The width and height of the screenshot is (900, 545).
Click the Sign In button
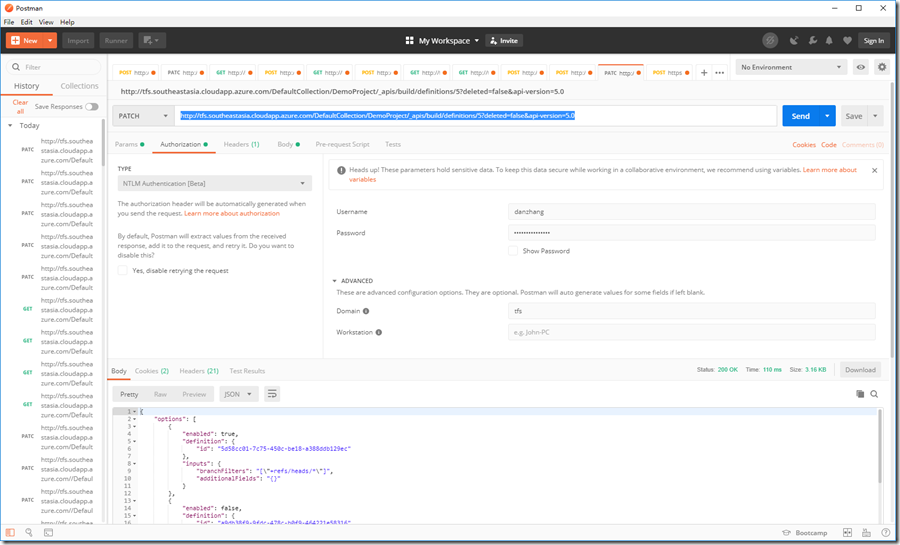pos(874,41)
